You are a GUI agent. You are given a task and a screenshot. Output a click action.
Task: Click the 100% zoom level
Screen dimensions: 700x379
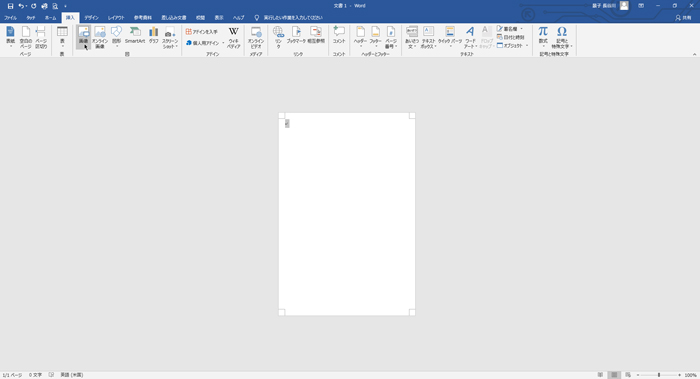691,375
